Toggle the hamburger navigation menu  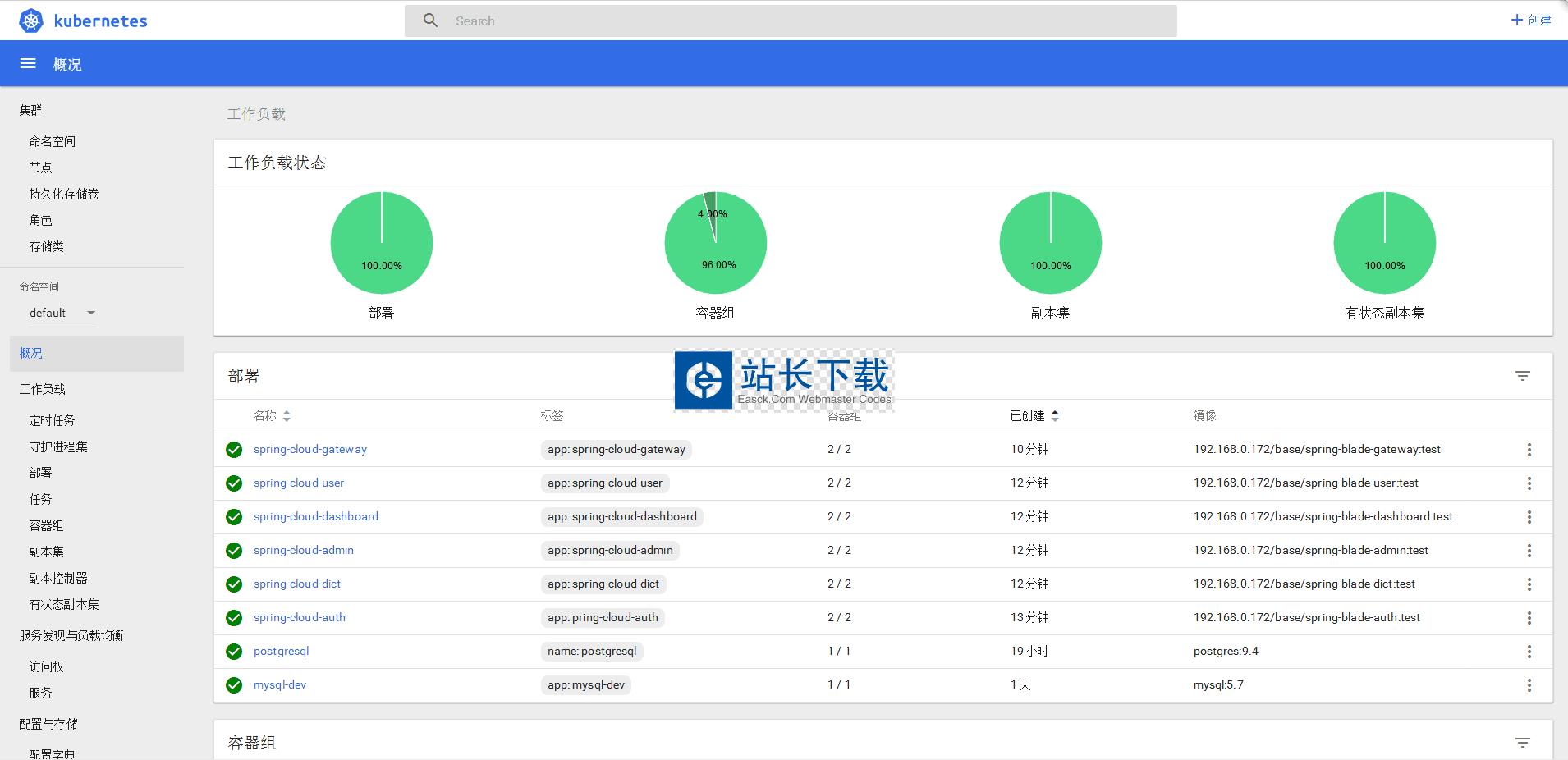(28, 64)
